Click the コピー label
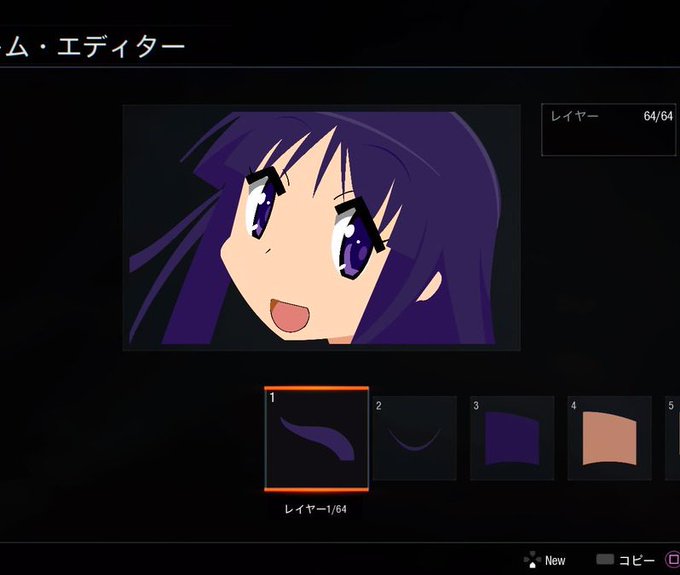The height and width of the screenshot is (575, 680). coord(637,561)
